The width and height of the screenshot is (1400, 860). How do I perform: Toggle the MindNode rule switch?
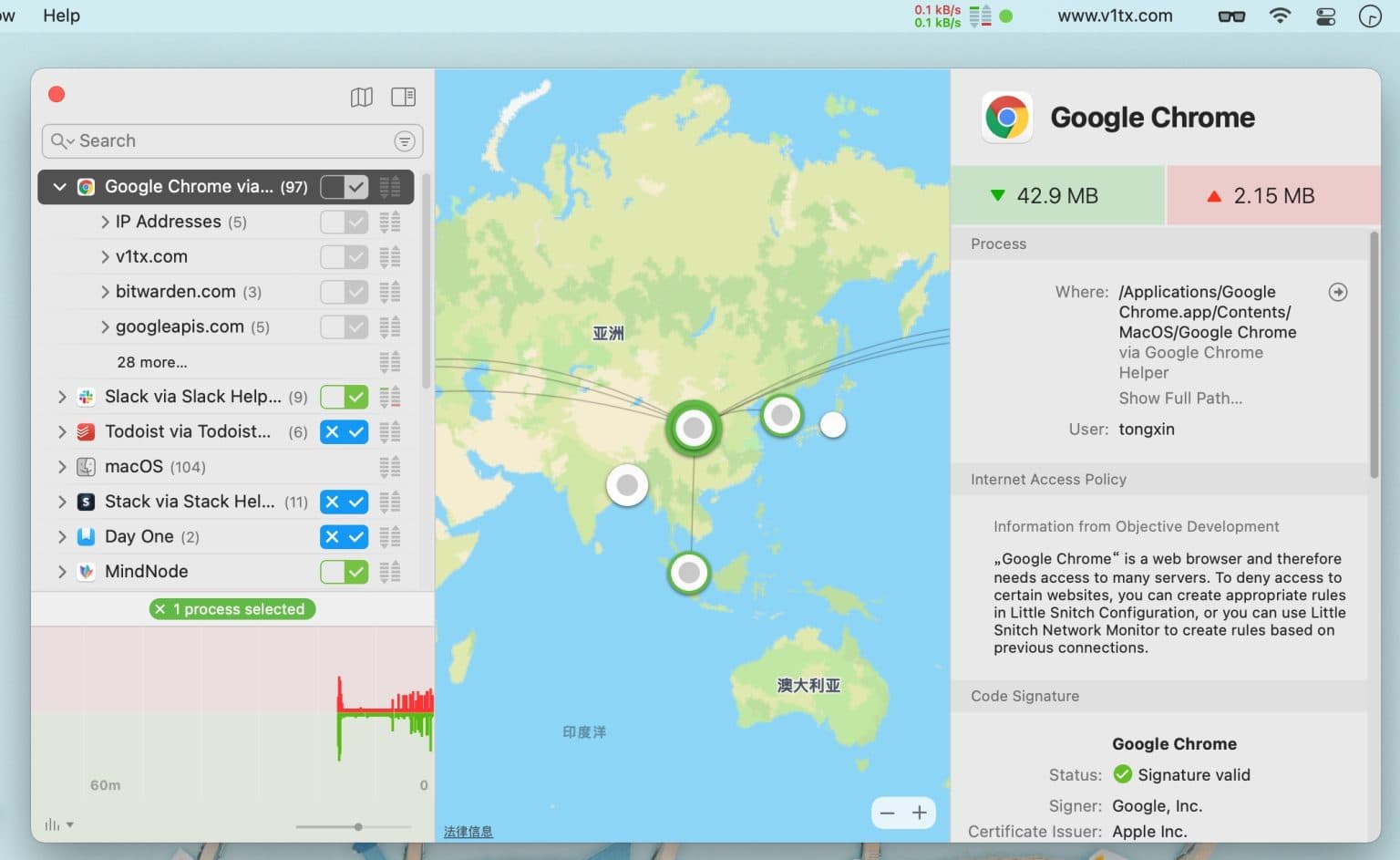[x=344, y=572]
